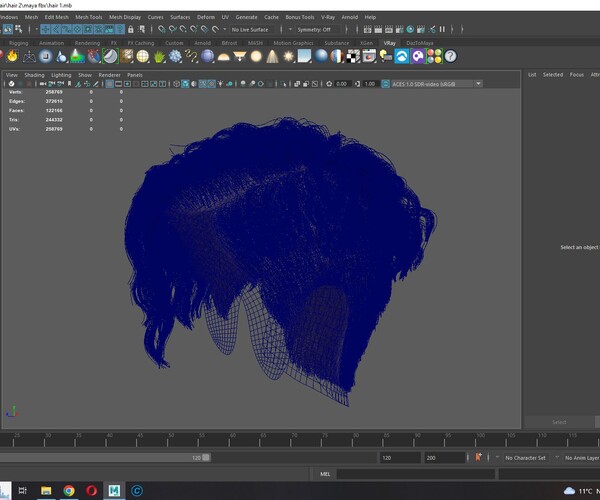The image size is (600, 500).
Task: Click the green grass V-Ray fur icon
Action: click(159, 57)
